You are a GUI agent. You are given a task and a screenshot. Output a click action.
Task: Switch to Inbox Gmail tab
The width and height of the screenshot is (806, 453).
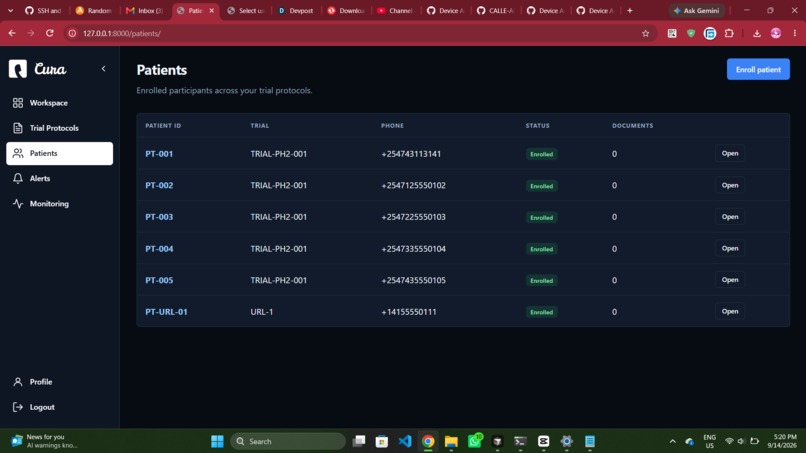[x=144, y=10]
